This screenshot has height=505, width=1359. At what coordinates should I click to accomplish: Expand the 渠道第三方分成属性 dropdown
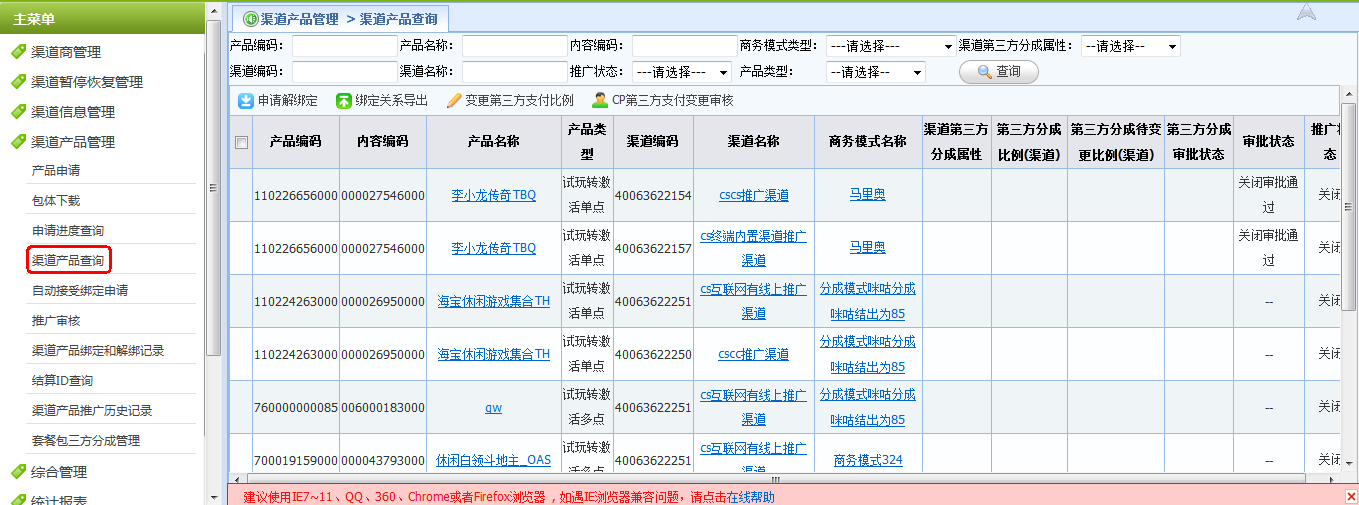(1130, 46)
